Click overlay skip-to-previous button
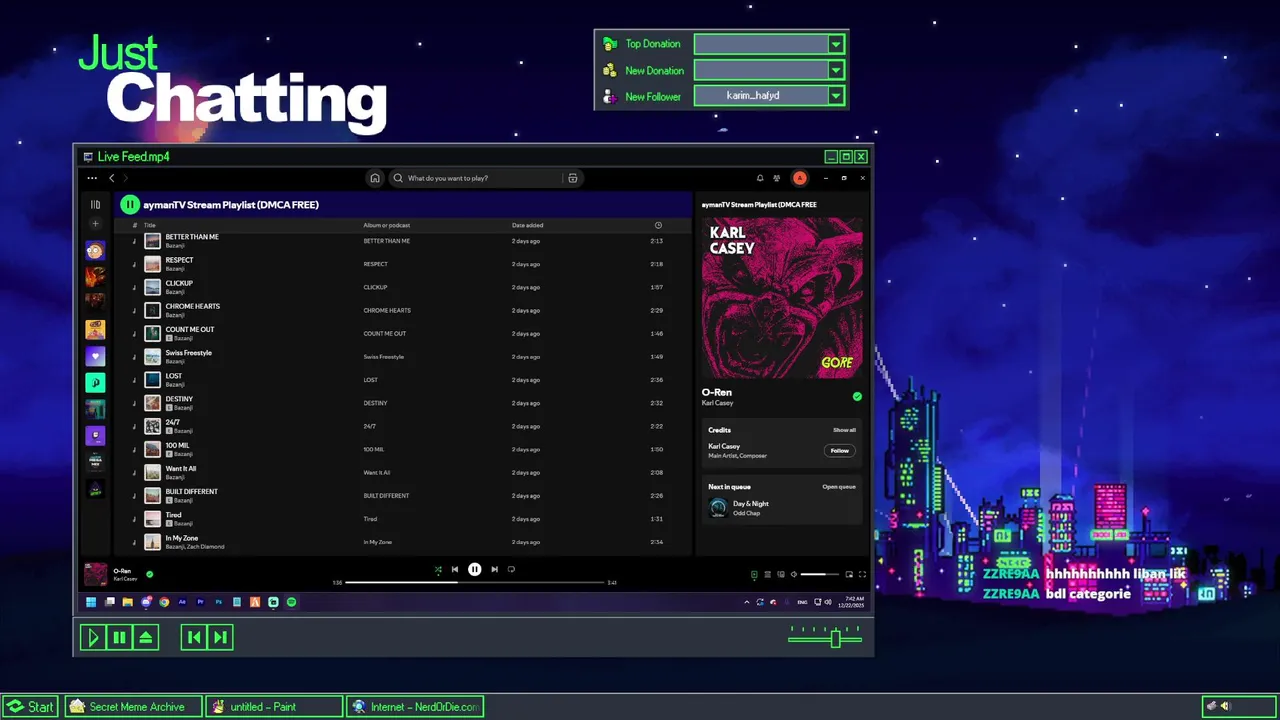Viewport: 1280px width, 720px height. (x=194, y=637)
